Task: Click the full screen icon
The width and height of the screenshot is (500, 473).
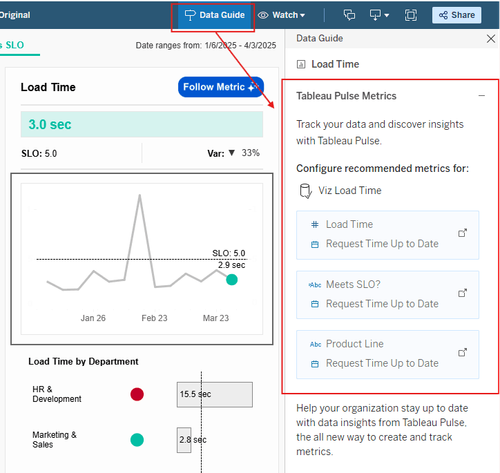Action: (410, 15)
